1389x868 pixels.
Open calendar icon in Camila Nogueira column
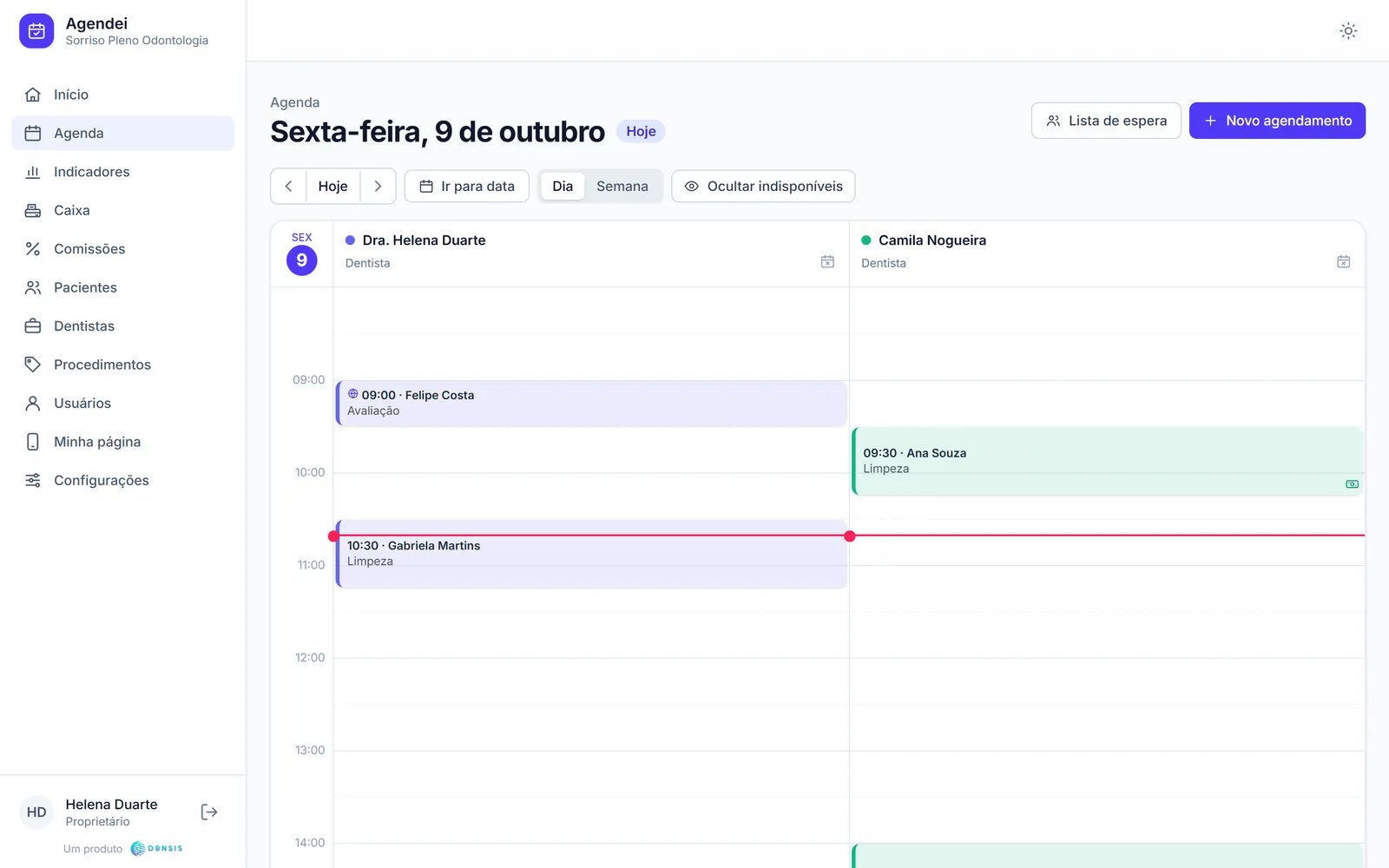click(x=1343, y=261)
